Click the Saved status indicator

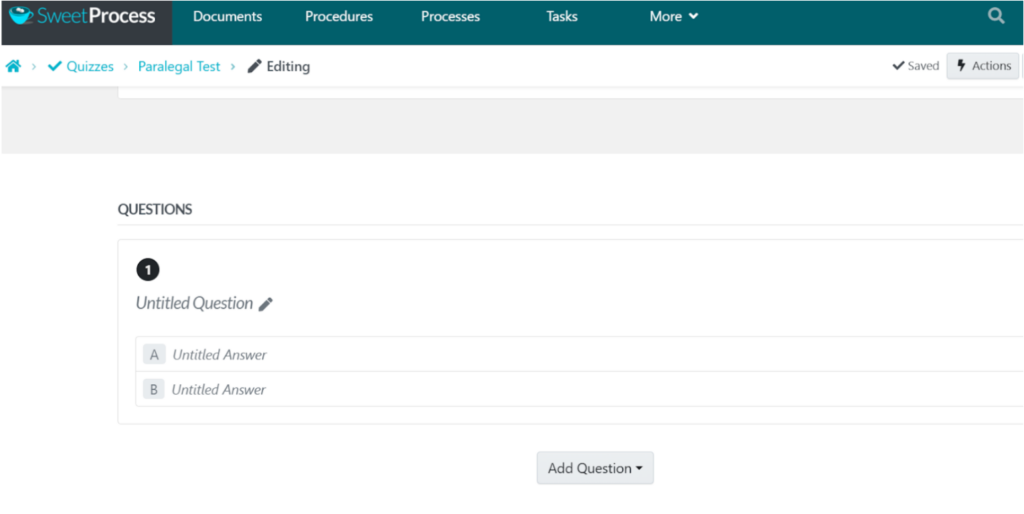pos(916,66)
